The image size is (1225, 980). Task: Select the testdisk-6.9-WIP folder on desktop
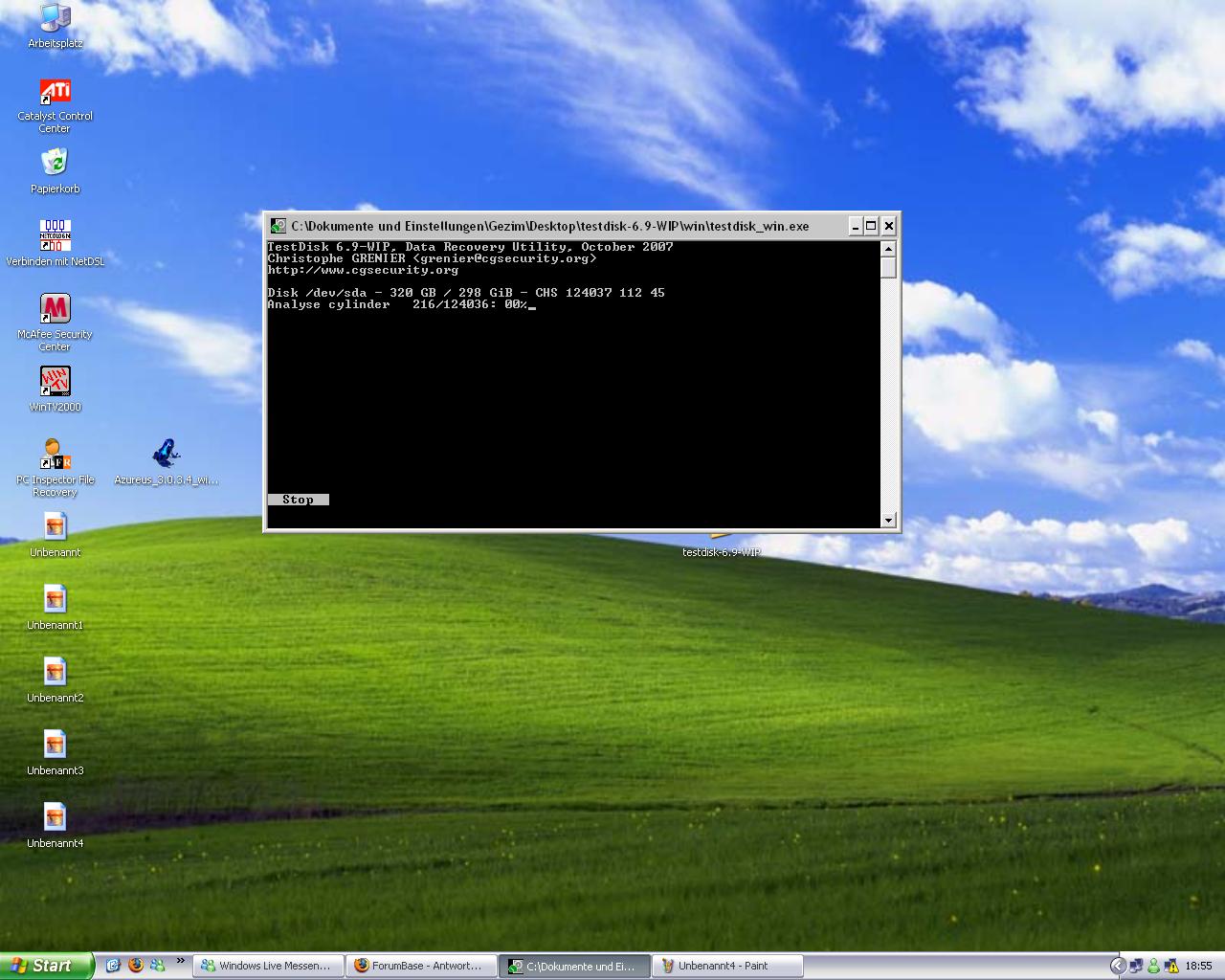point(722,546)
